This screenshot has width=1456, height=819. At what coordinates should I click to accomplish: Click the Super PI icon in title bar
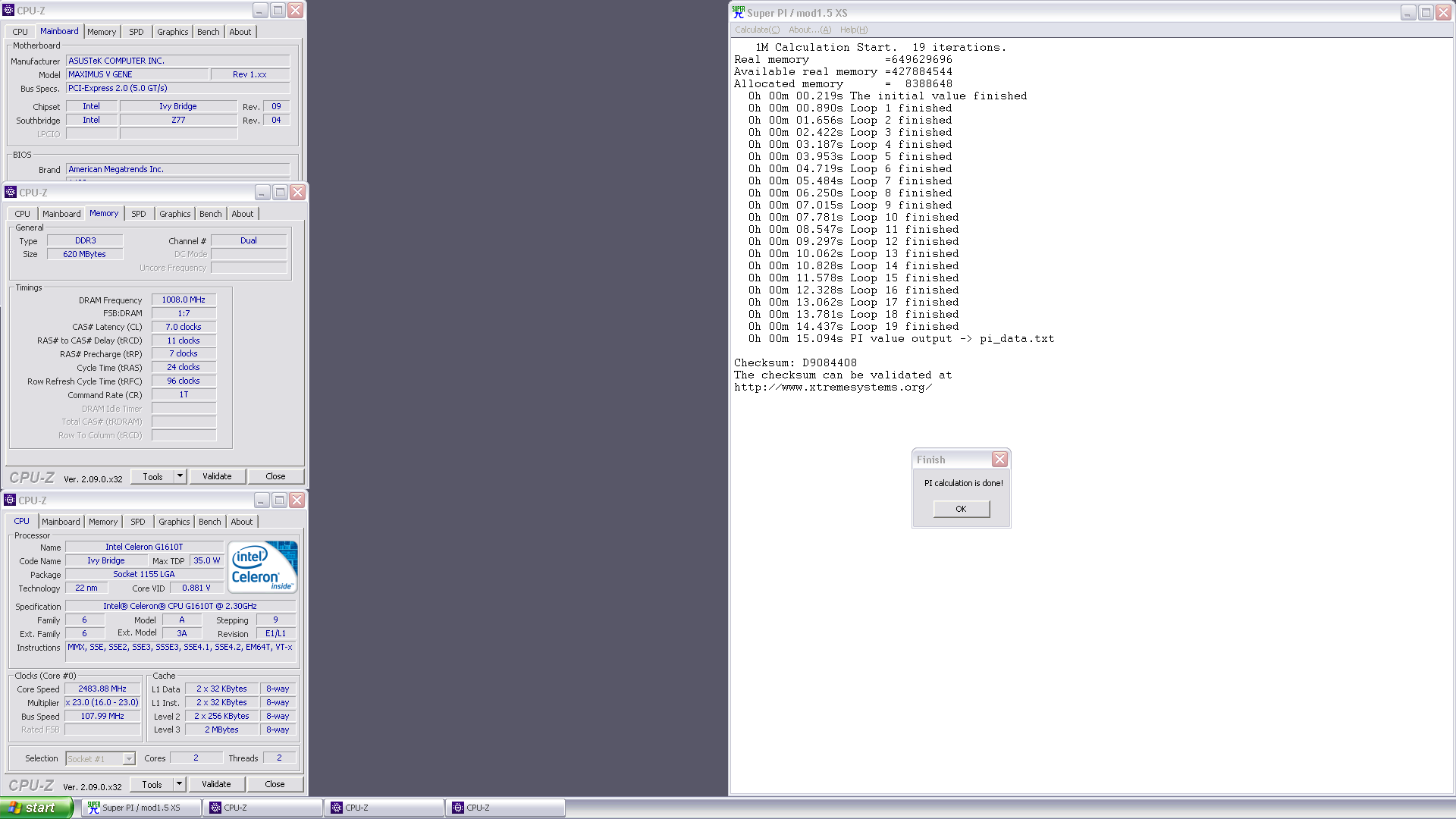[739, 12]
